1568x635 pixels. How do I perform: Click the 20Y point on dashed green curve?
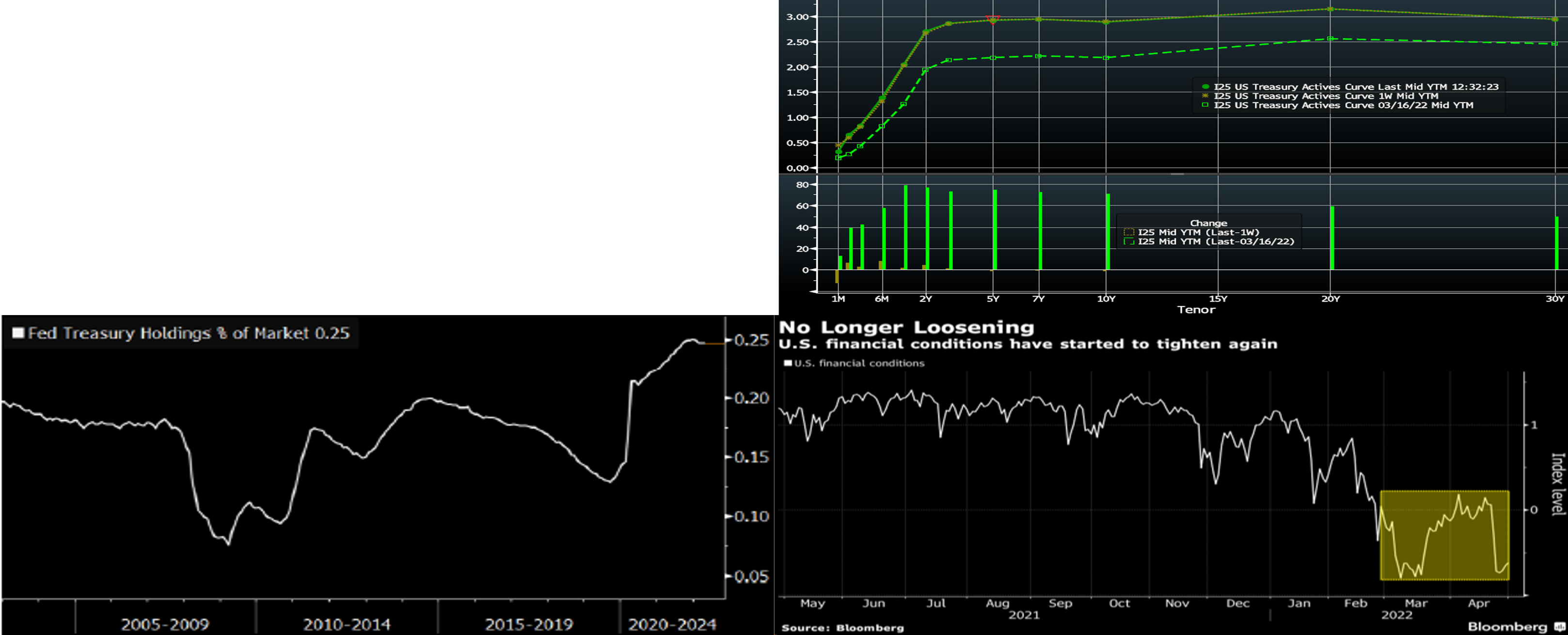[x=1330, y=39]
